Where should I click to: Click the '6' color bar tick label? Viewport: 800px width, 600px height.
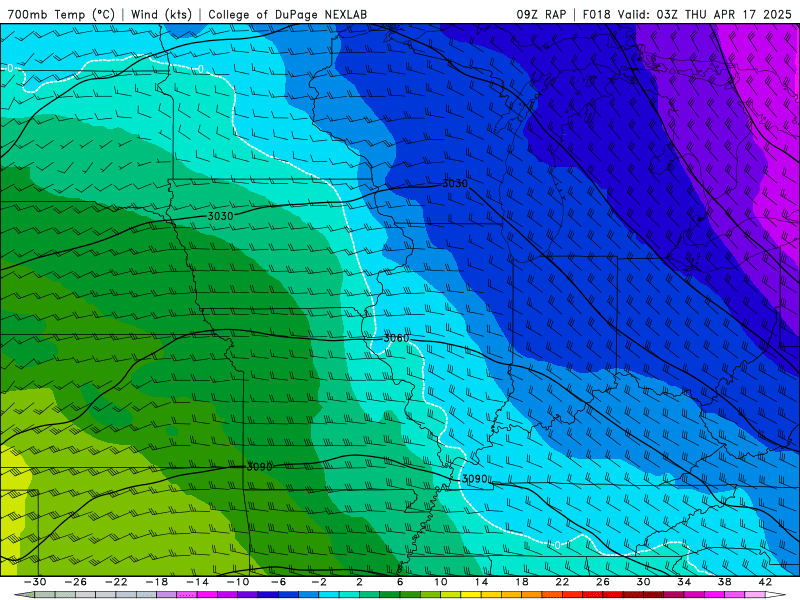coord(400,582)
